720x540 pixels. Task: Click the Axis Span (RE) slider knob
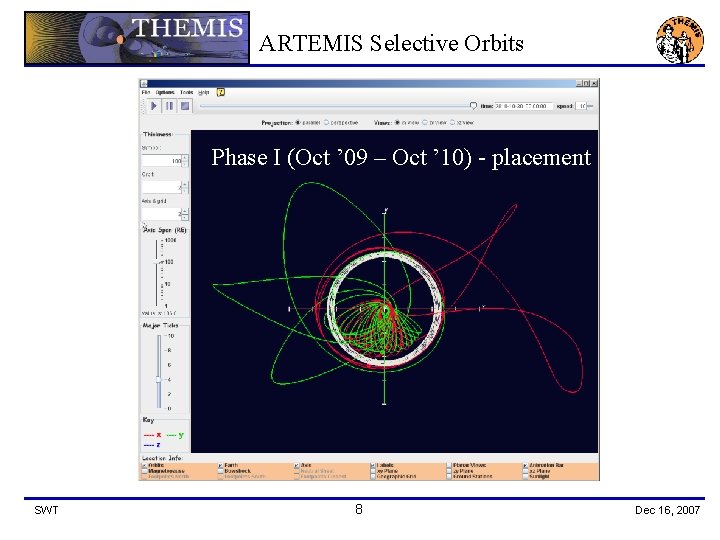(158, 263)
